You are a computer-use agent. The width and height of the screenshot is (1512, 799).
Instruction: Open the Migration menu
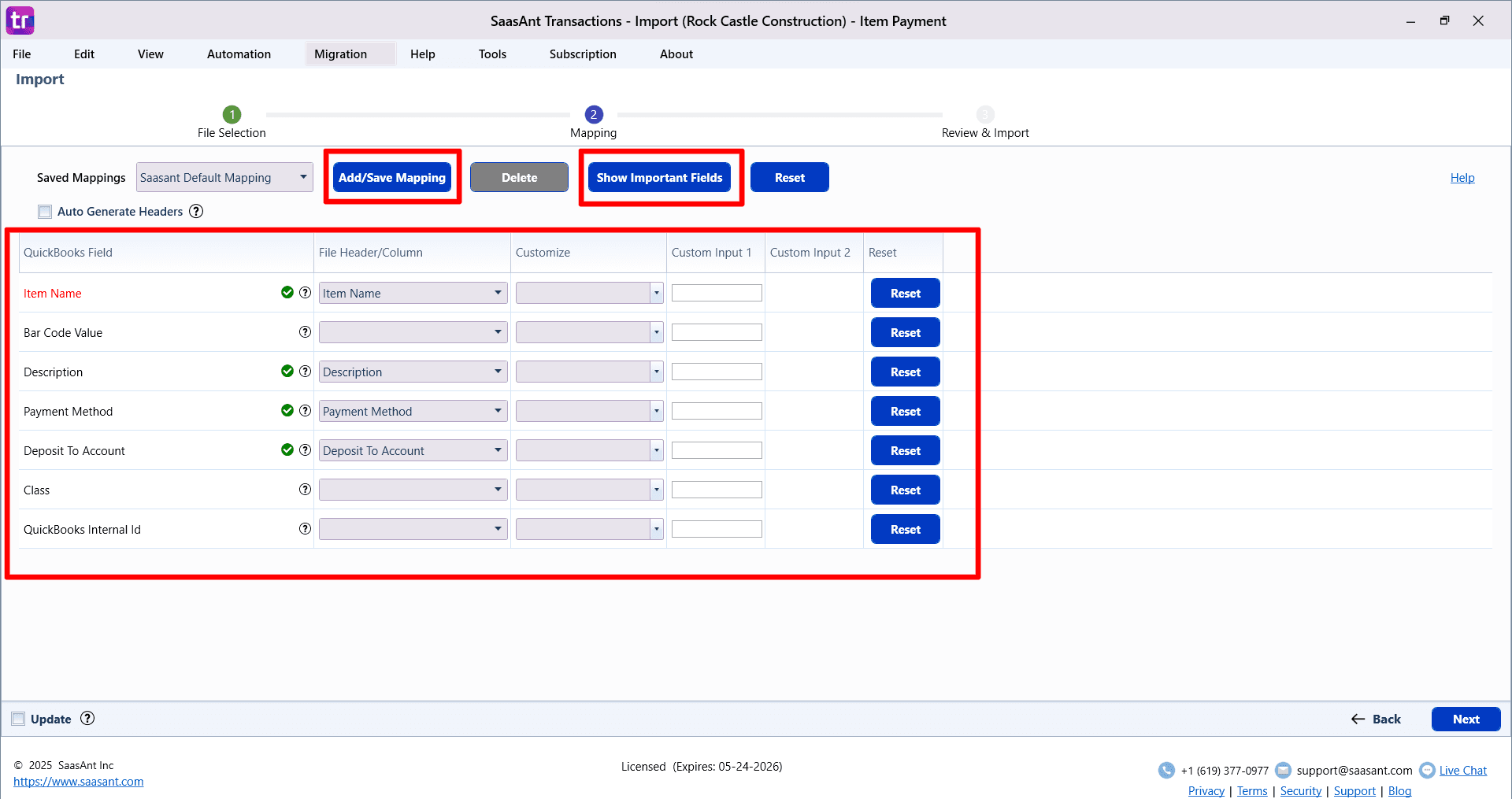(x=340, y=54)
